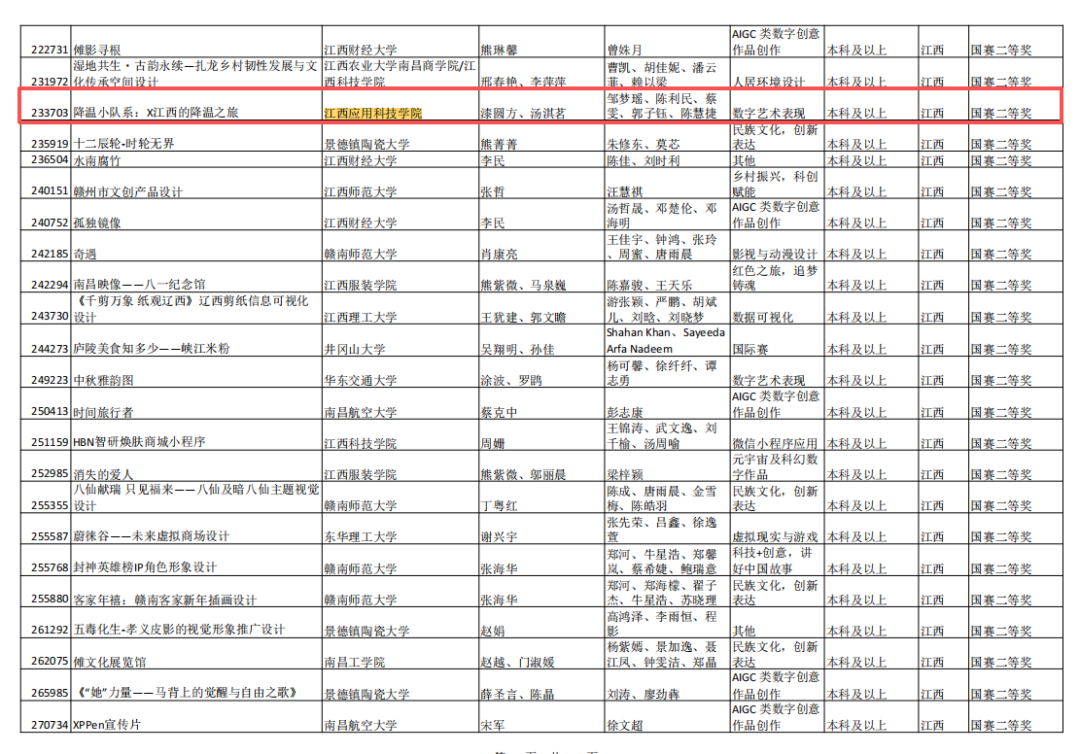
Task: Select the 微信小程序应用 category cell
Action: tap(774, 442)
